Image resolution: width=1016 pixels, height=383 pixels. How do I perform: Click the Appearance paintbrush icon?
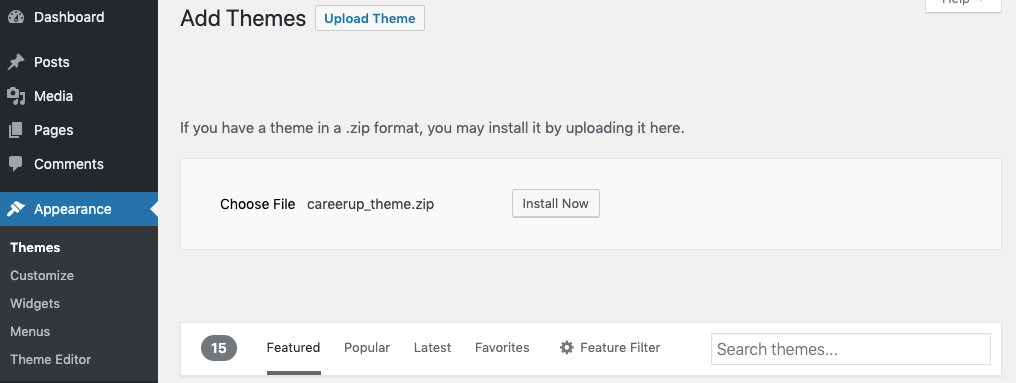click(16, 209)
